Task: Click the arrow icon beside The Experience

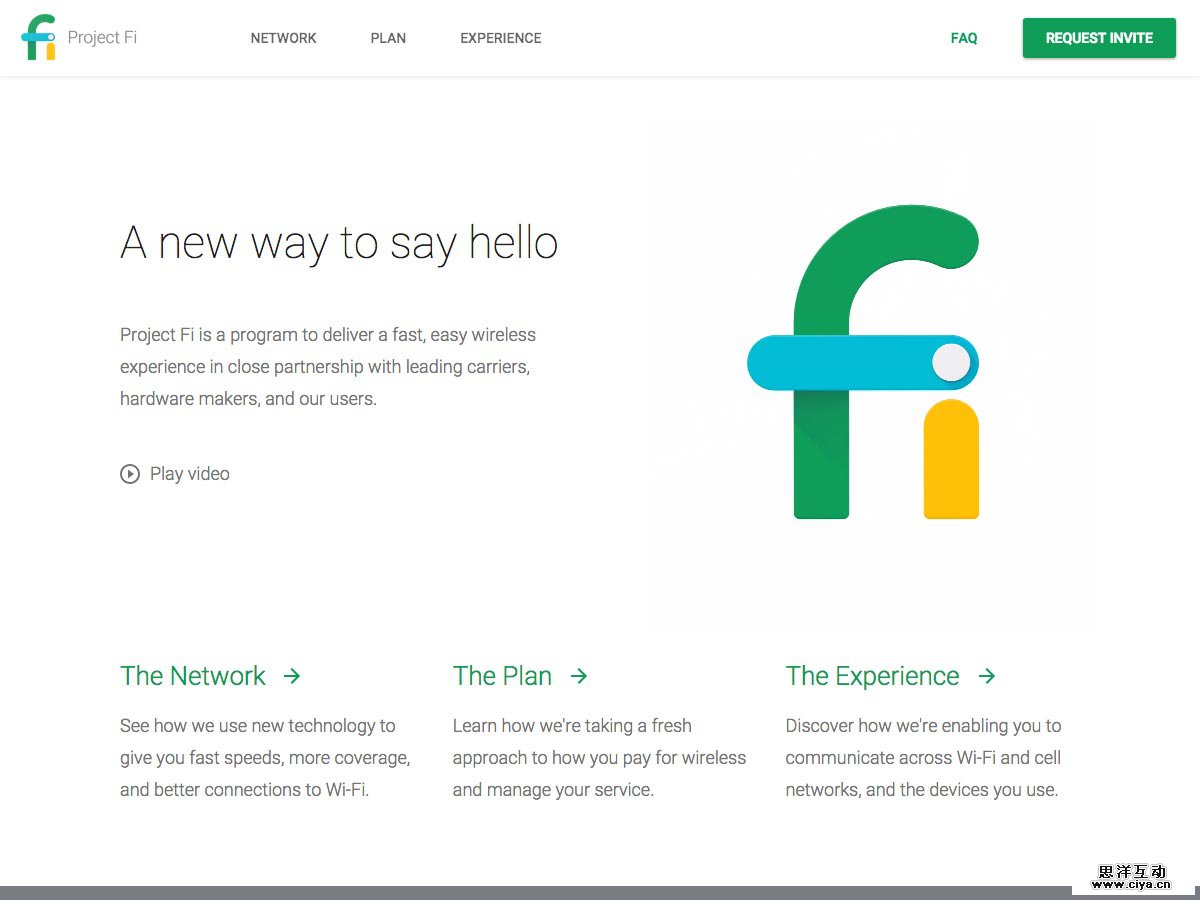Action: (987, 676)
